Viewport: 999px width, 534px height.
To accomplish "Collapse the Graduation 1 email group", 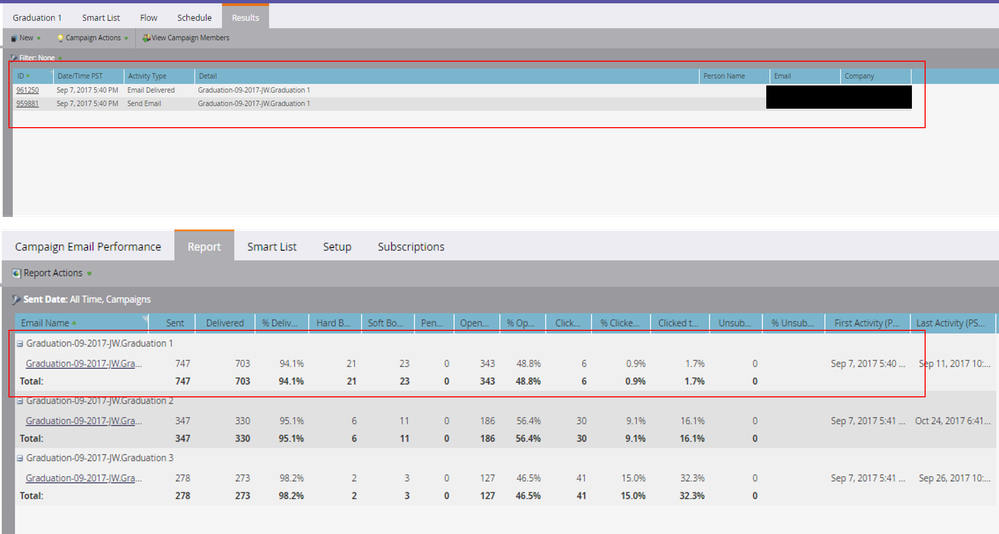I will pos(19,344).
